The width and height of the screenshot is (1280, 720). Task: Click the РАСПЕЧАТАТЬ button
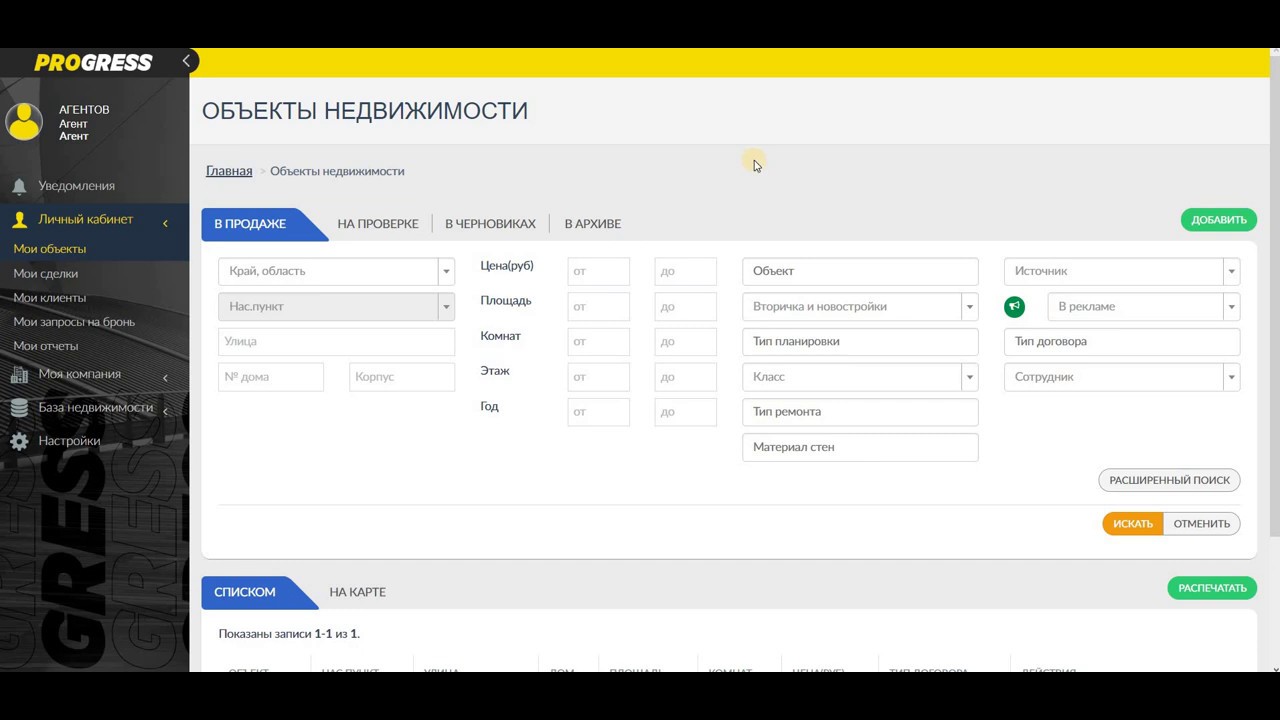[1212, 588]
